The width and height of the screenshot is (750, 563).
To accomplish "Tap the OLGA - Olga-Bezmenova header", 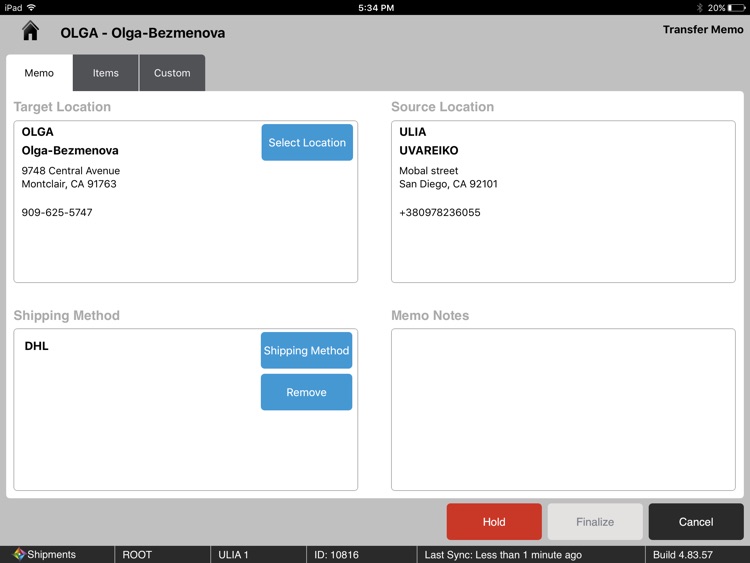I will tap(143, 33).
